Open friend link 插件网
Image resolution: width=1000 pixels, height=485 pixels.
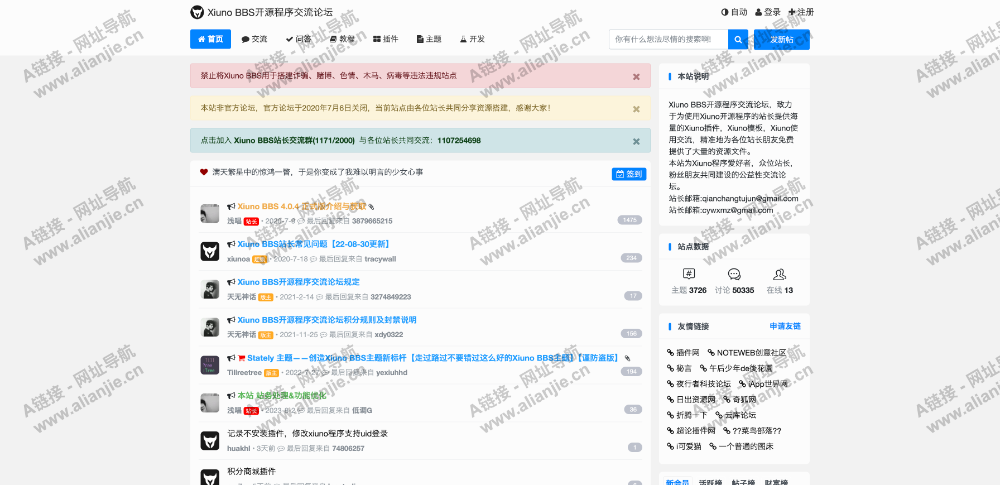point(683,352)
